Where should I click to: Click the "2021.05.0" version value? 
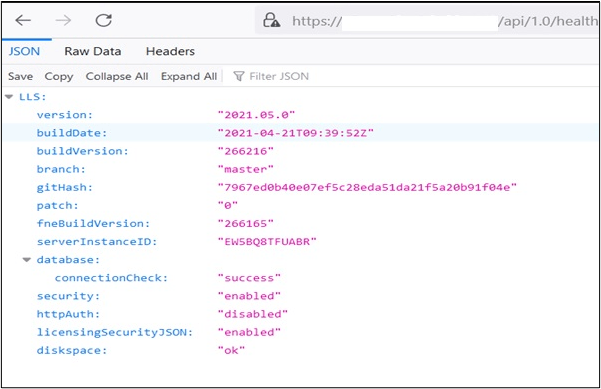coord(256,115)
